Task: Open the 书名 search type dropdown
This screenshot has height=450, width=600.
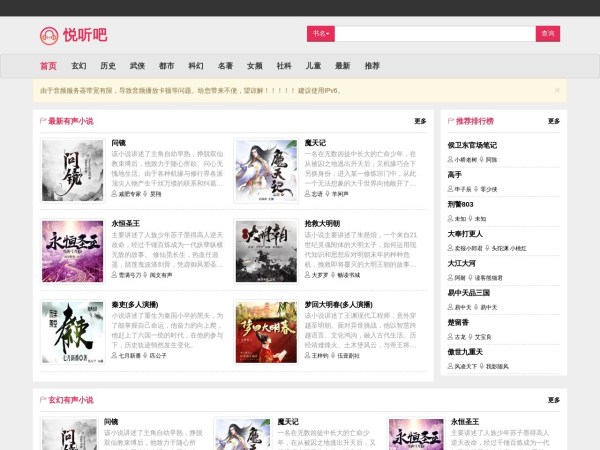Action: tap(320, 33)
